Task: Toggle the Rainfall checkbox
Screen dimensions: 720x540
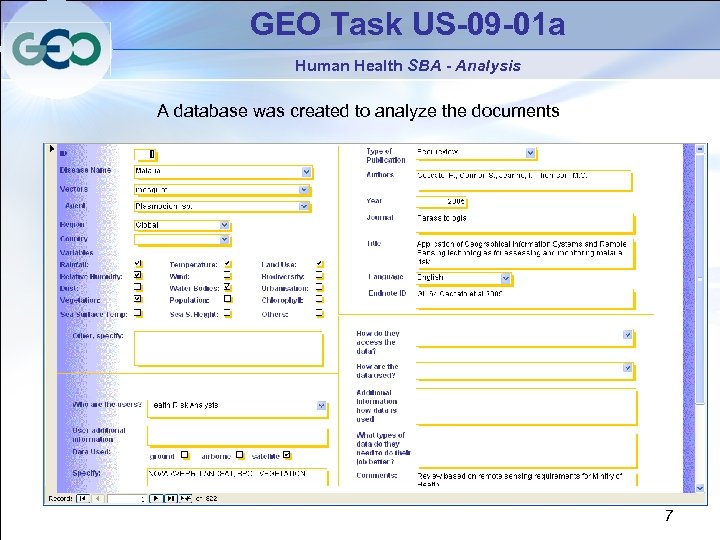Action: coord(138,264)
